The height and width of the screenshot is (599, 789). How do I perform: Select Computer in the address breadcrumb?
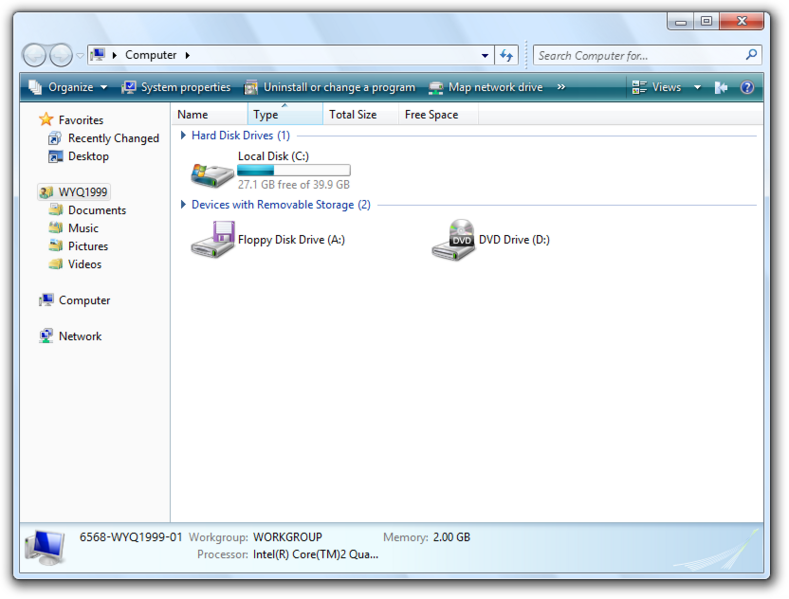coord(150,55)
